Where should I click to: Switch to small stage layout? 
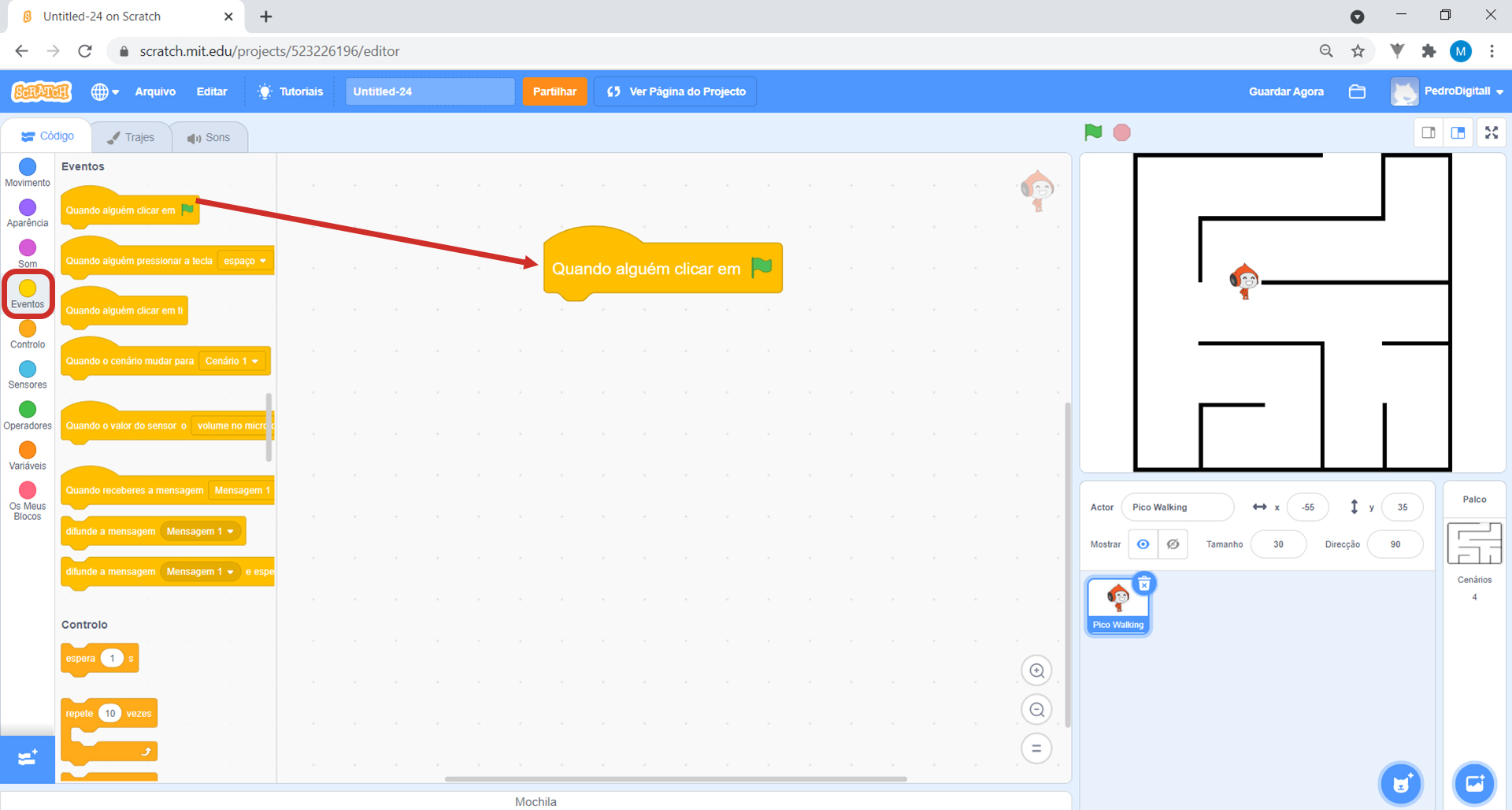click(1429, 132)
